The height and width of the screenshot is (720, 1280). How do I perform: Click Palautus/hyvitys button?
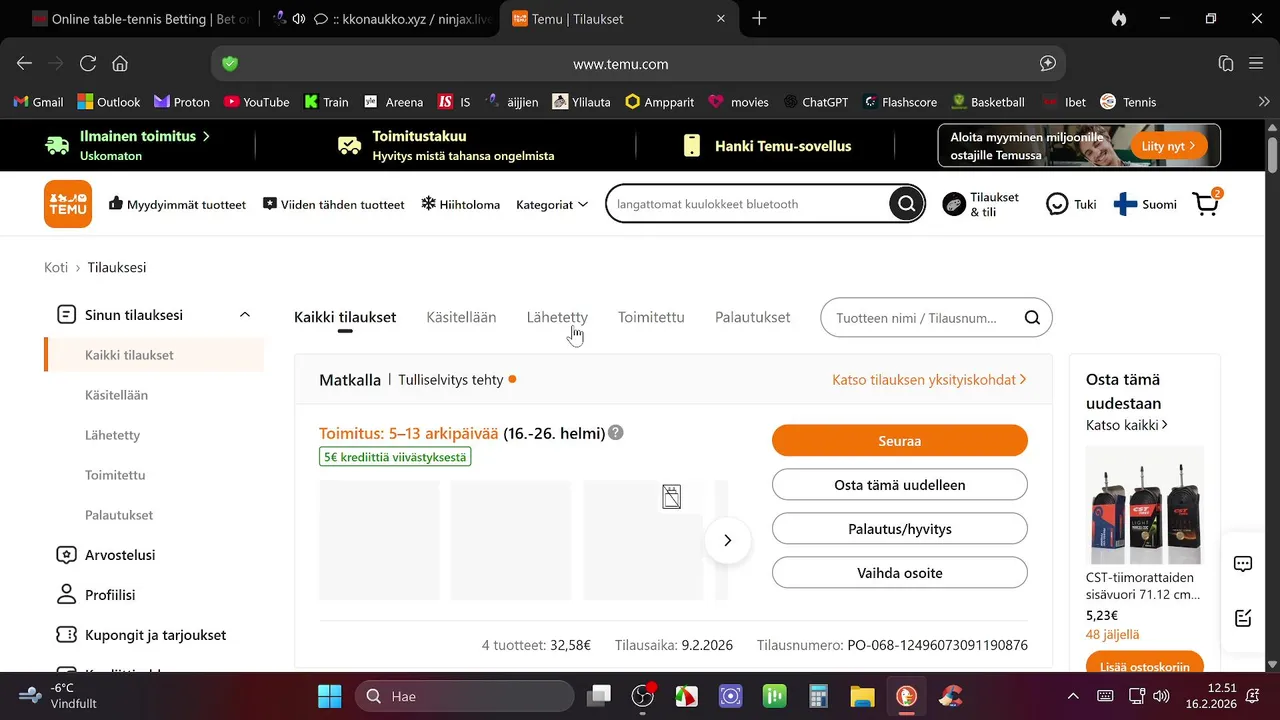coord(899,529)
